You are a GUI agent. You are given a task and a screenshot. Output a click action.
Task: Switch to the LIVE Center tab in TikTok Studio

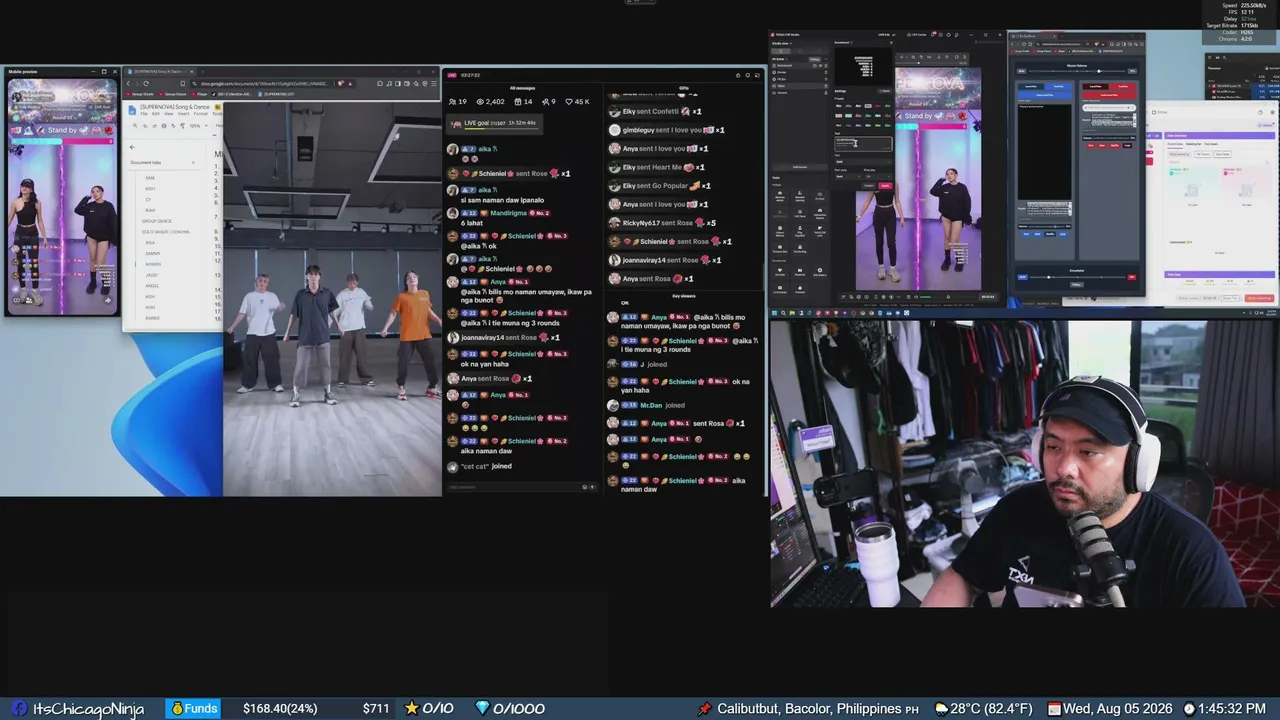[919, 34]
